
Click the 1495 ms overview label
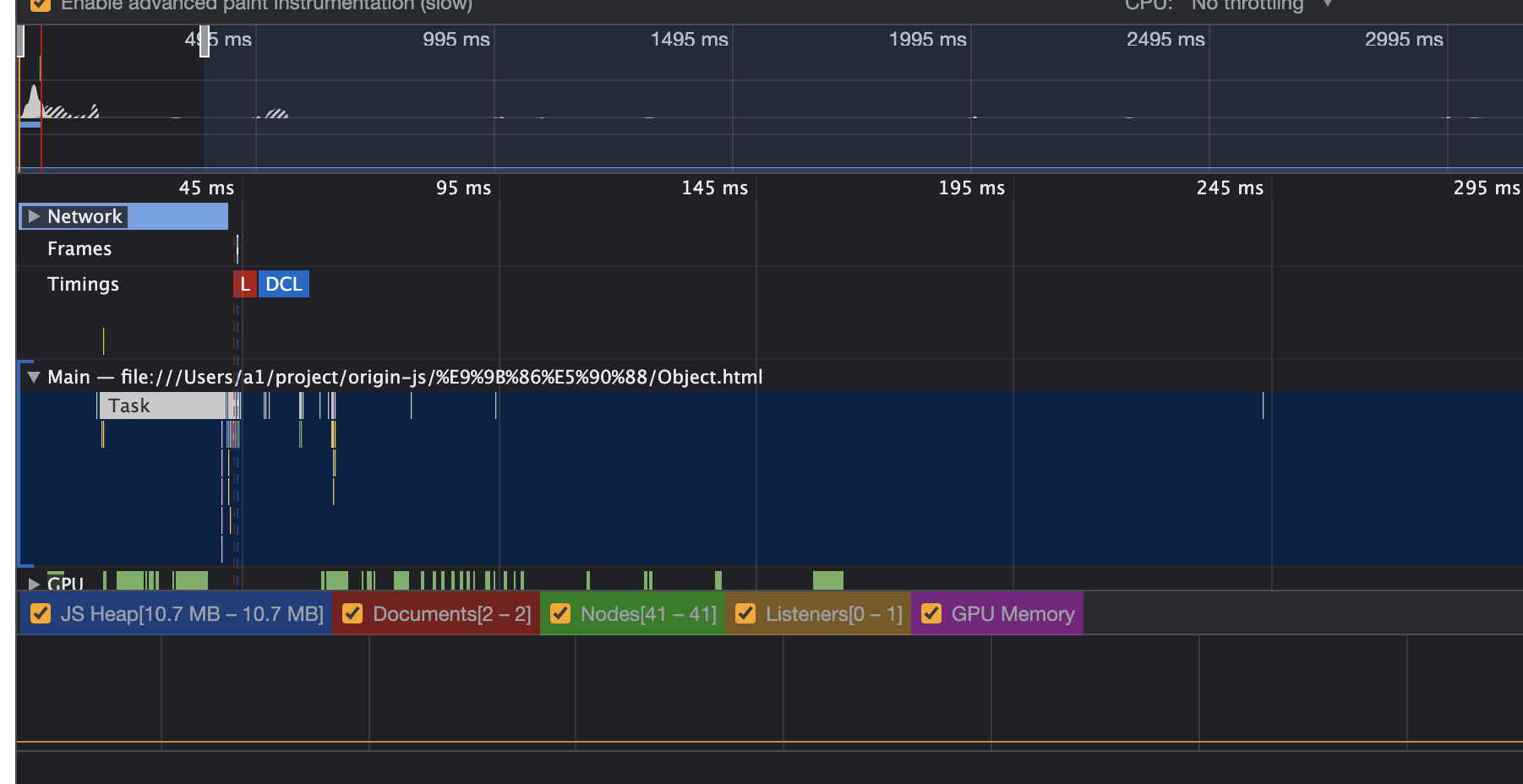(x=689, y=40)
